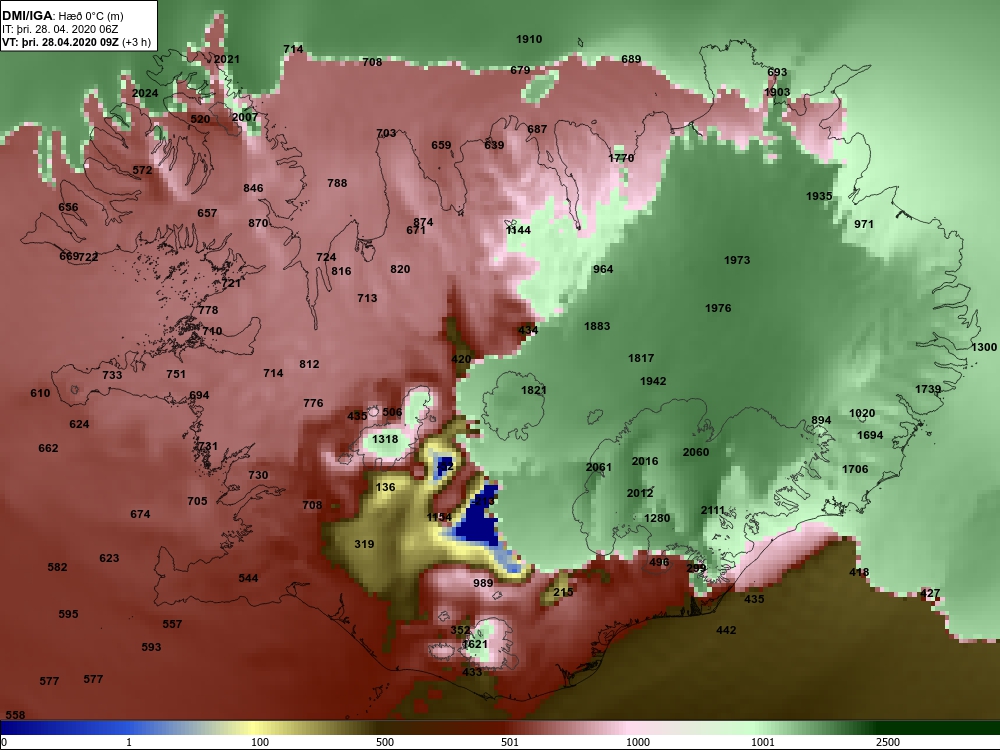This screenshot has height=750, width=1000.
Task: Click the map value 1821
Action: (x=534, y=390)
